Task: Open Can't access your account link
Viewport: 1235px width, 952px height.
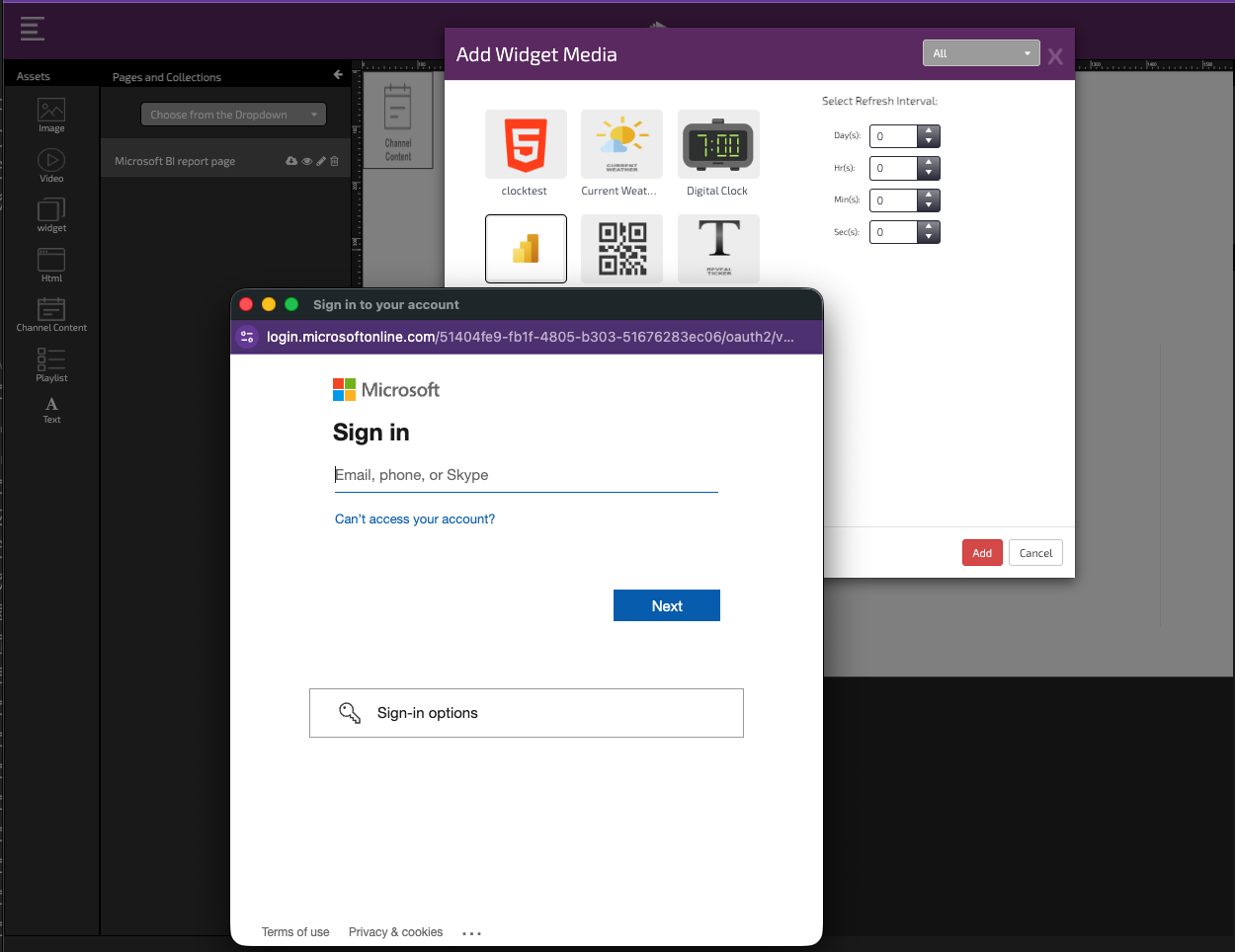Action: click(415, 519)
